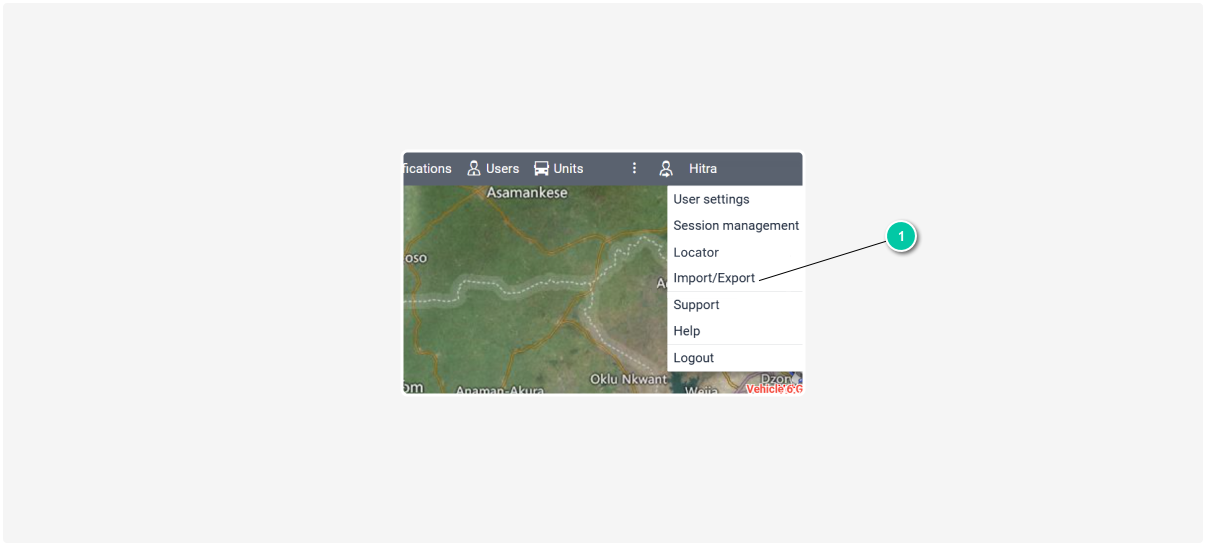Click the Anaman-Akura place label on map

coord(499,390)
